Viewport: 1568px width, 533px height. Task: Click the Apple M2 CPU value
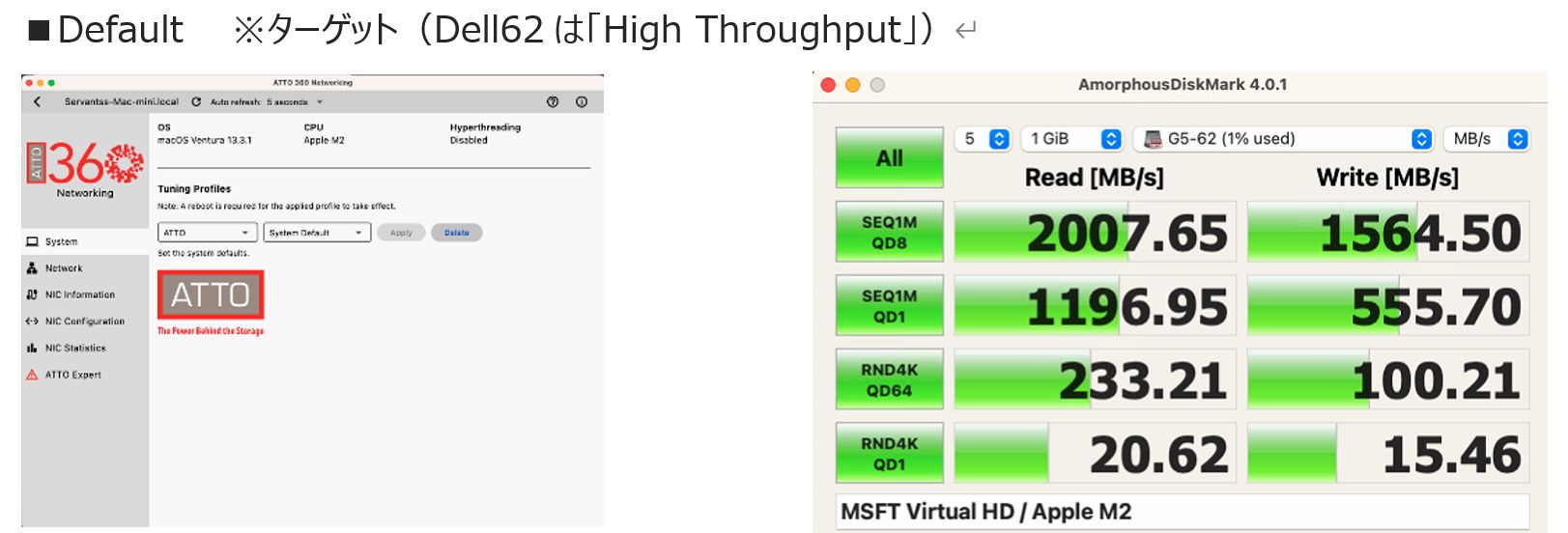coord(325,140)
